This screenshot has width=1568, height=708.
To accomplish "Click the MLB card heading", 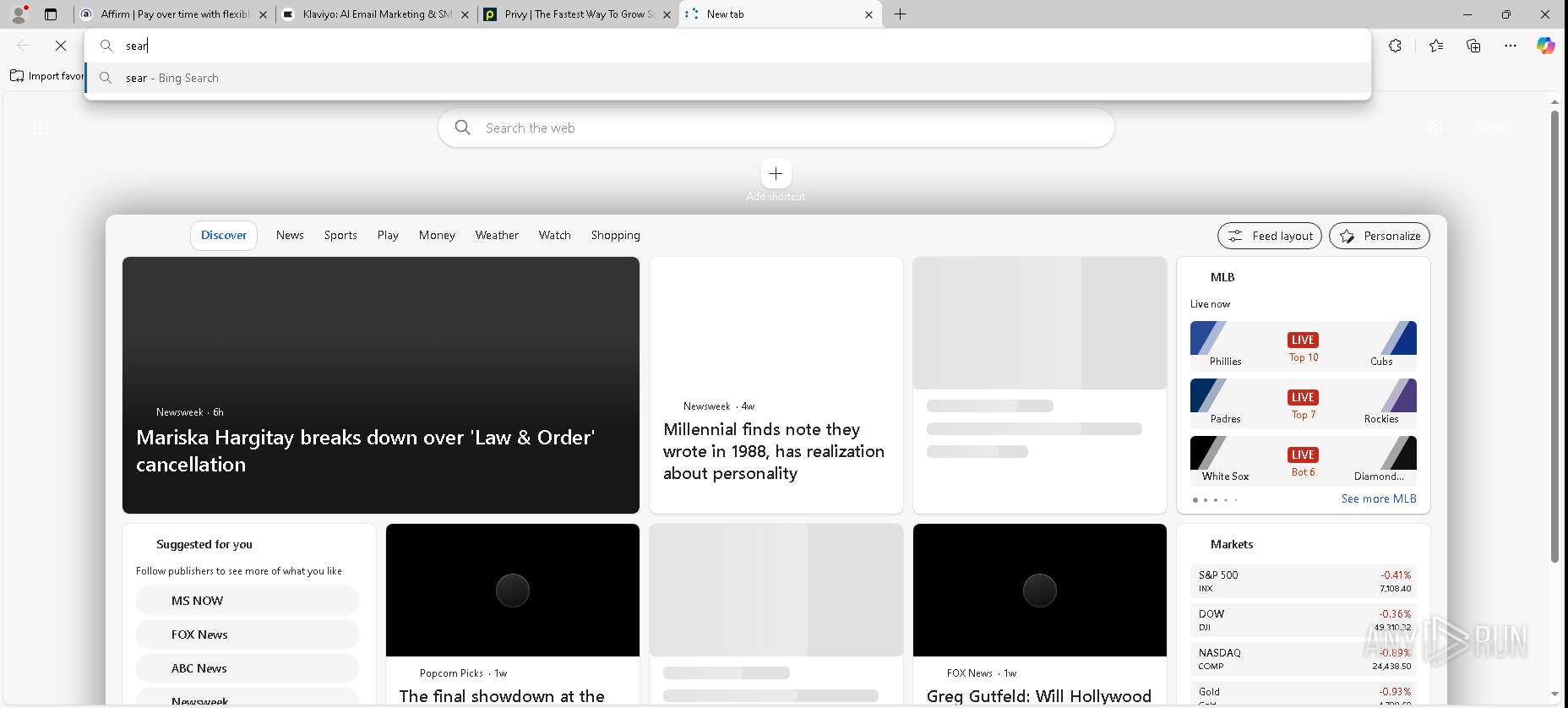I will point(1222,277).
